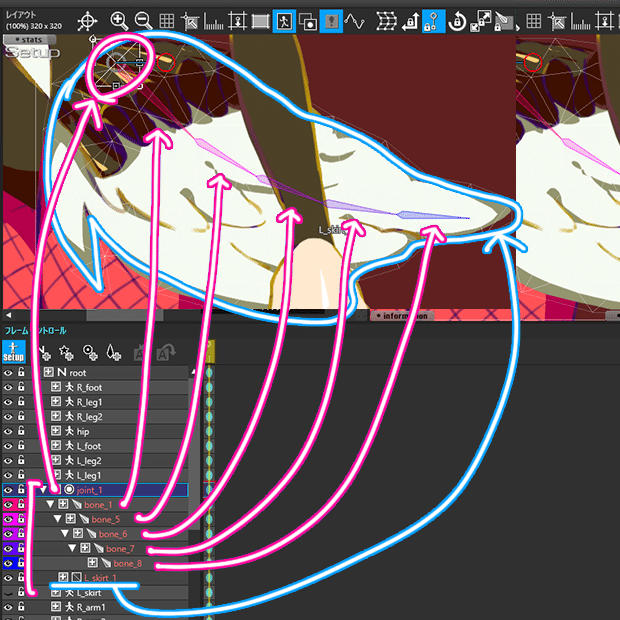Click the part tree vertical scrollbar
This screenshot has height=620, width=620.
point(193,455)
